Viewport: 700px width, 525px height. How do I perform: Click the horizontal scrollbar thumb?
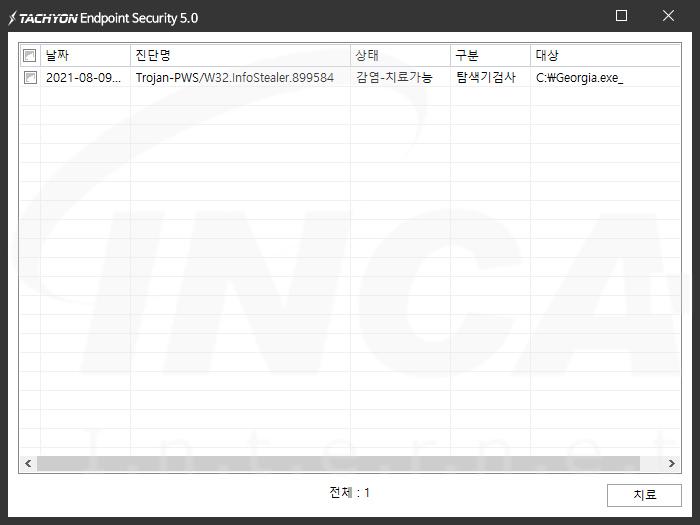pyautogui.click(x=338, y=463)
